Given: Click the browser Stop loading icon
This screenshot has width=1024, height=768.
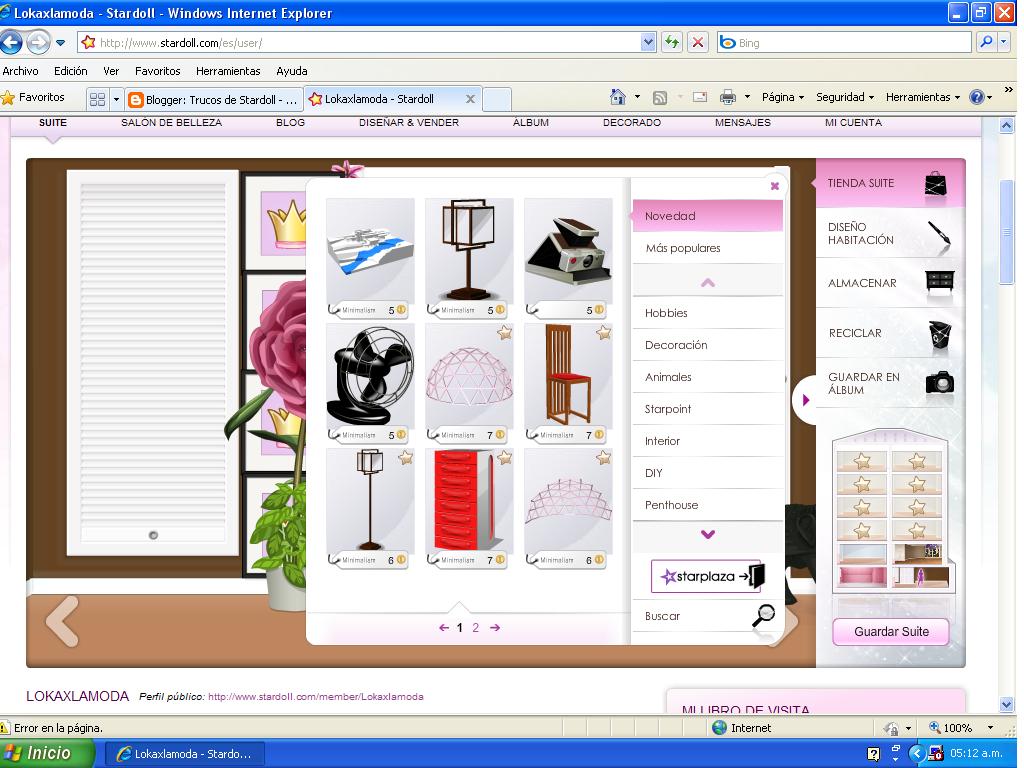Looking at the screenshot, I should click(x=697, y=42).
